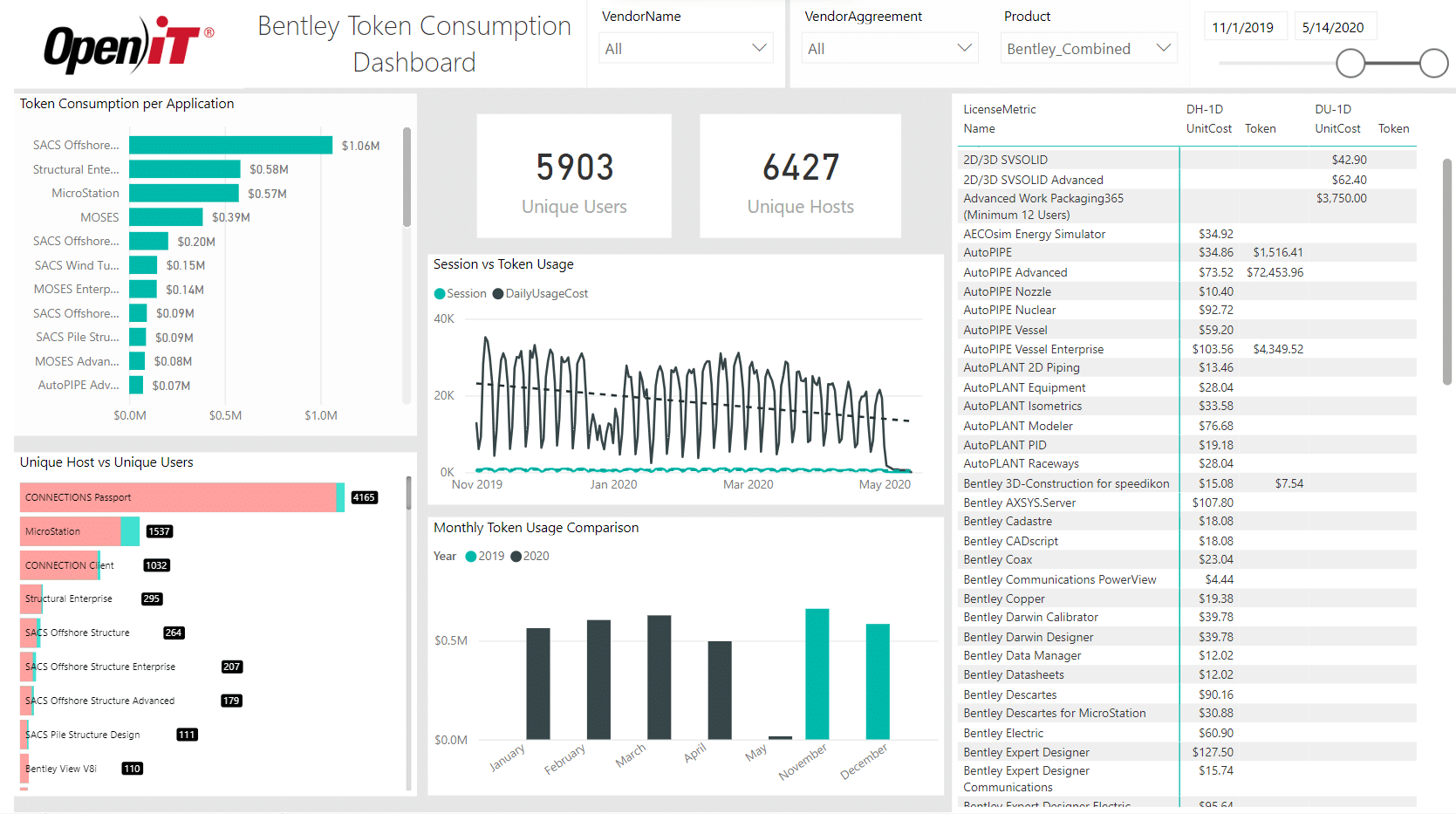Select the AutoPLANT Modeler row

tap(1189, 426)
